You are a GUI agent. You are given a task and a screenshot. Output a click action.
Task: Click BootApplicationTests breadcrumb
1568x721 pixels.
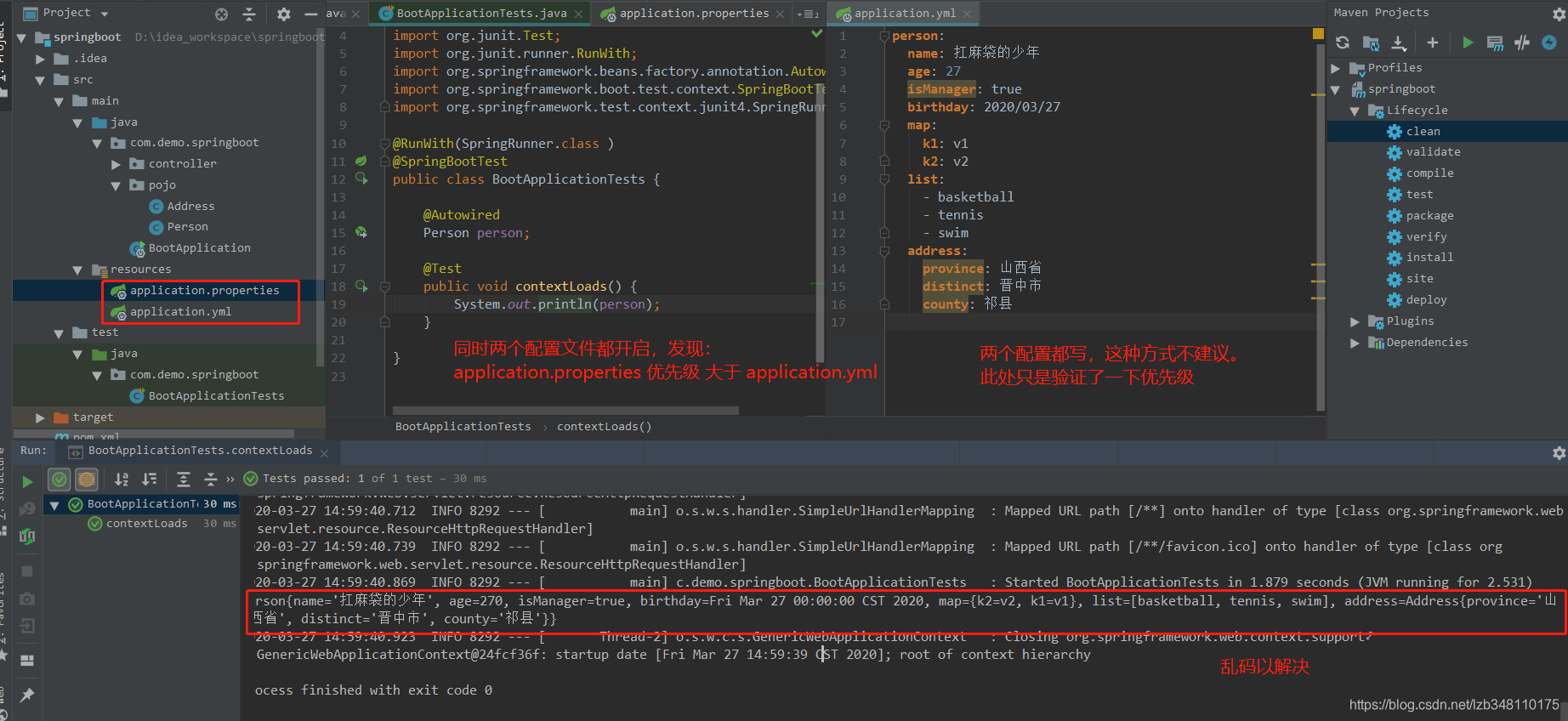click(463, 427)
